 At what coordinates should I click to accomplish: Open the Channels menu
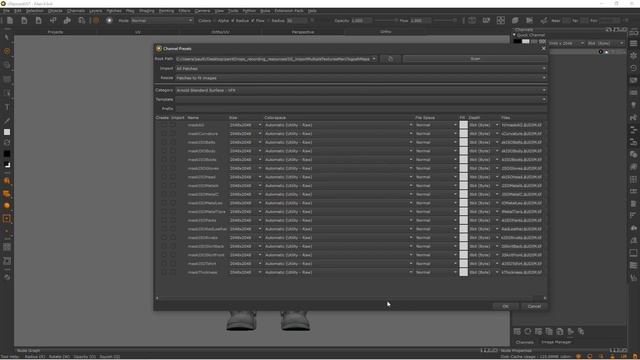point(76,11)
